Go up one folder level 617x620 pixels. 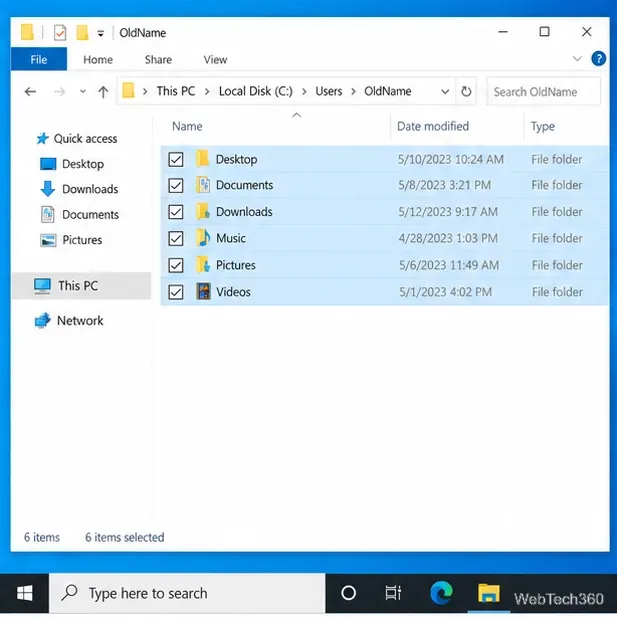(103, 92)
